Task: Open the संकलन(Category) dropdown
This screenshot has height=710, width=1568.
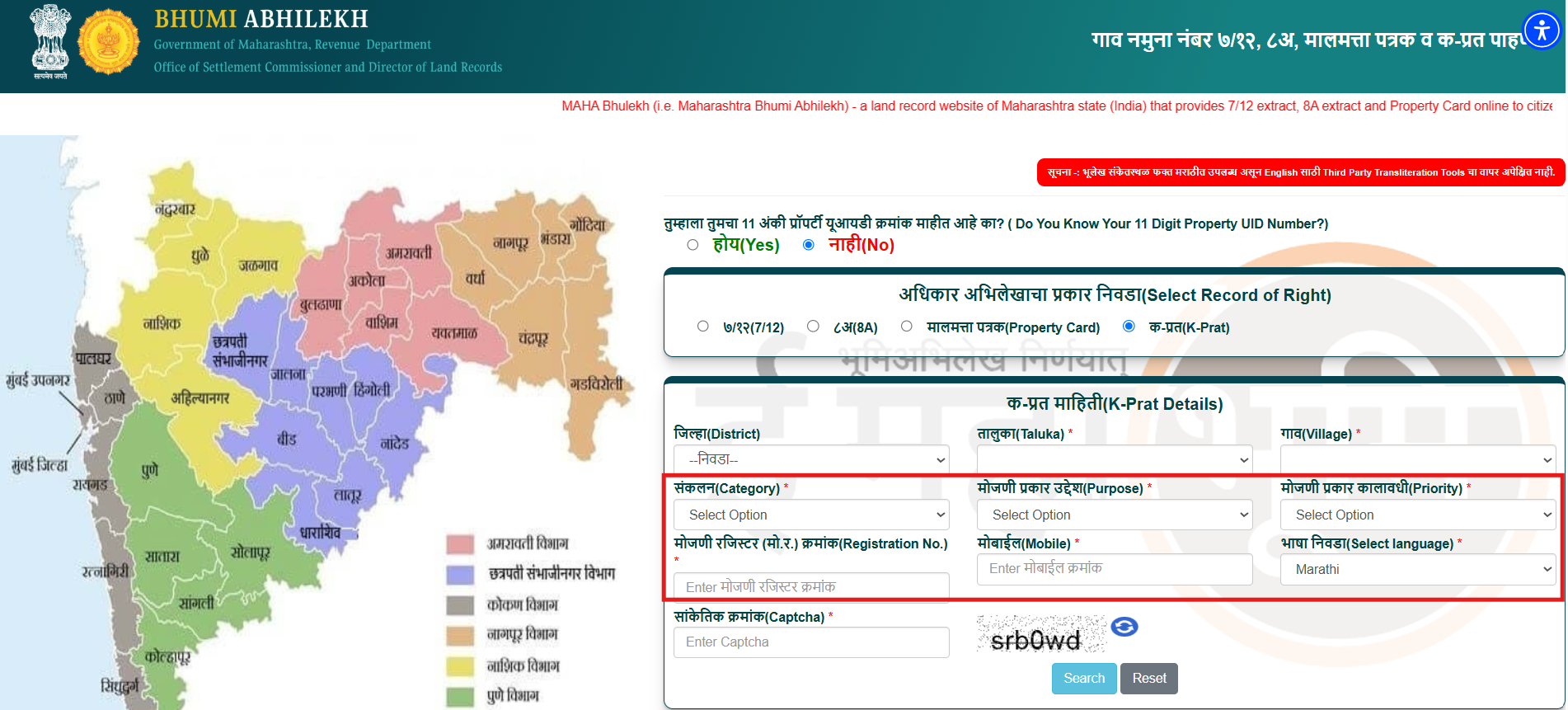Action: click(x=811, y=515)
